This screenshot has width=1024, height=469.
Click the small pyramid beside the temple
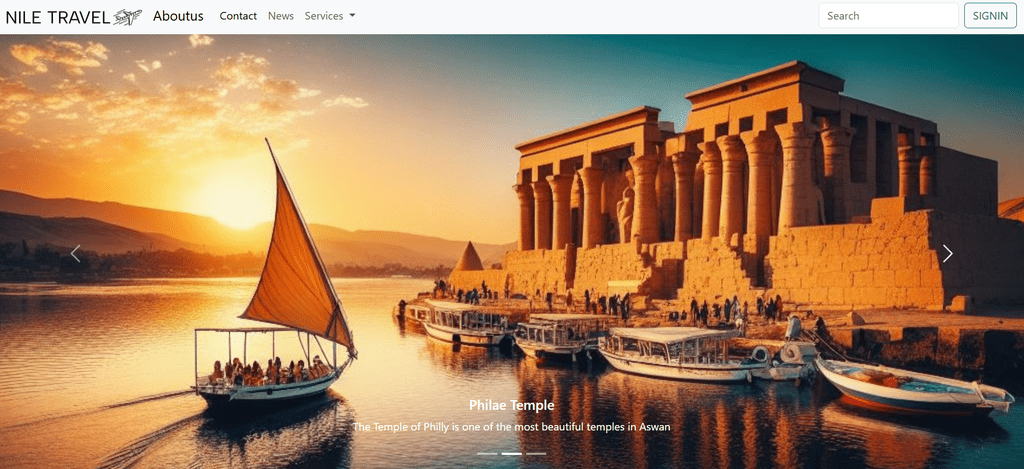click(469, 256)
